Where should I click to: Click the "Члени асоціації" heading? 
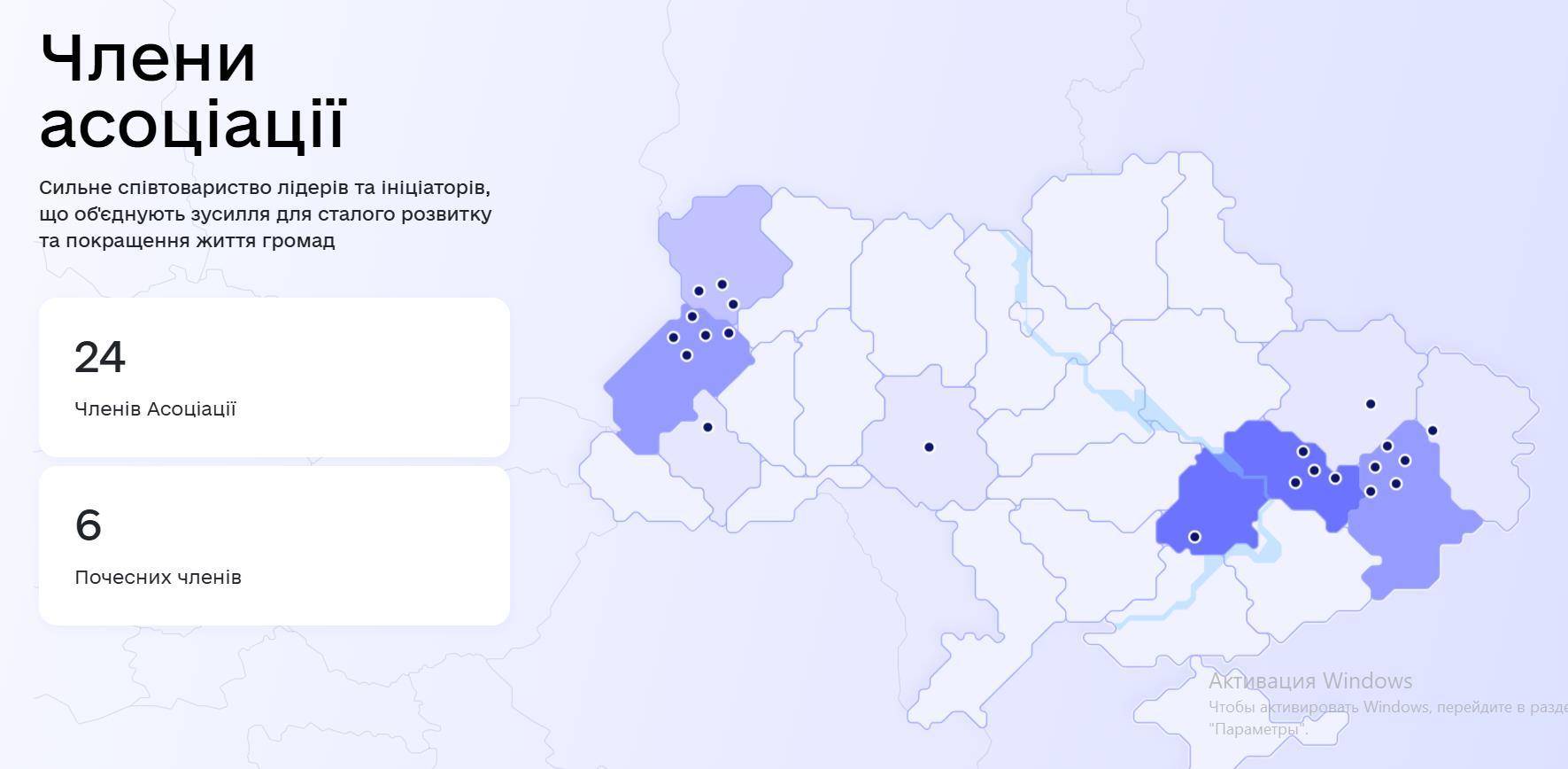coord(193,91)
